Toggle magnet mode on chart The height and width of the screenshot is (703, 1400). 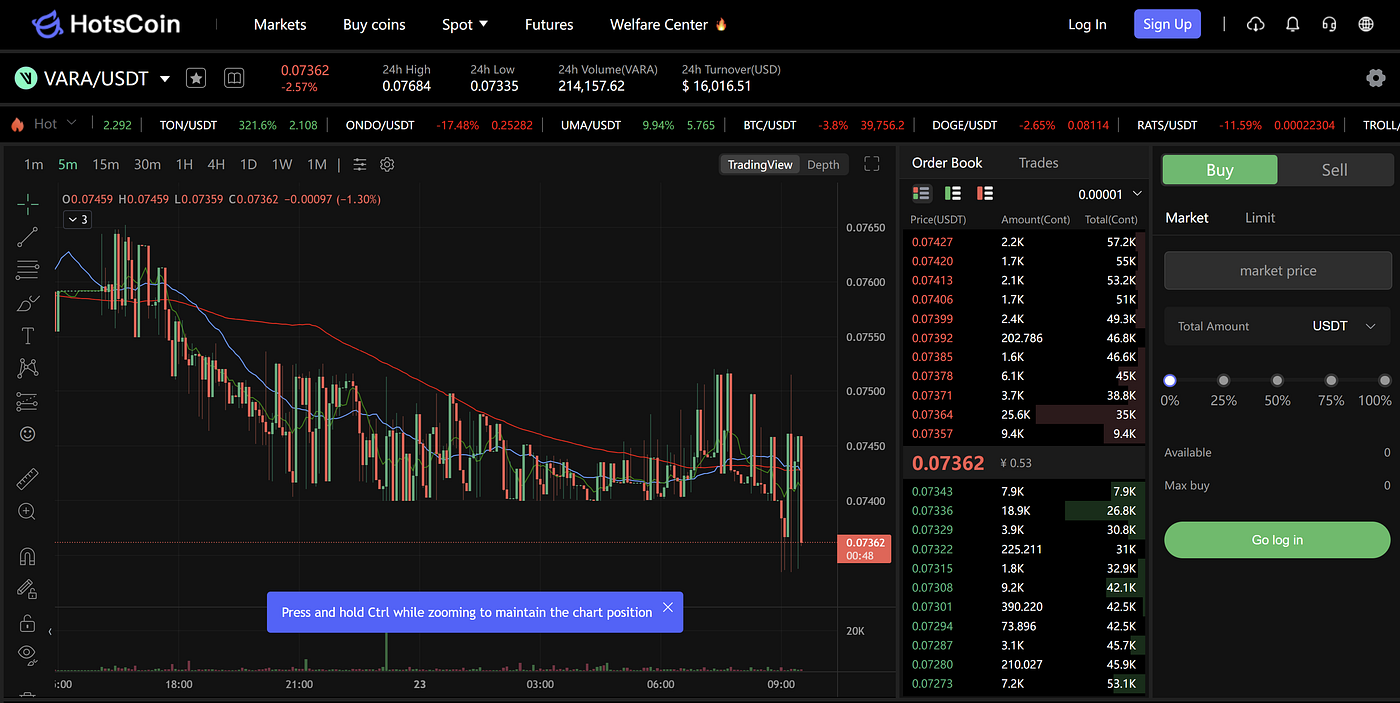pyautogui.click(x=28, y=557)
